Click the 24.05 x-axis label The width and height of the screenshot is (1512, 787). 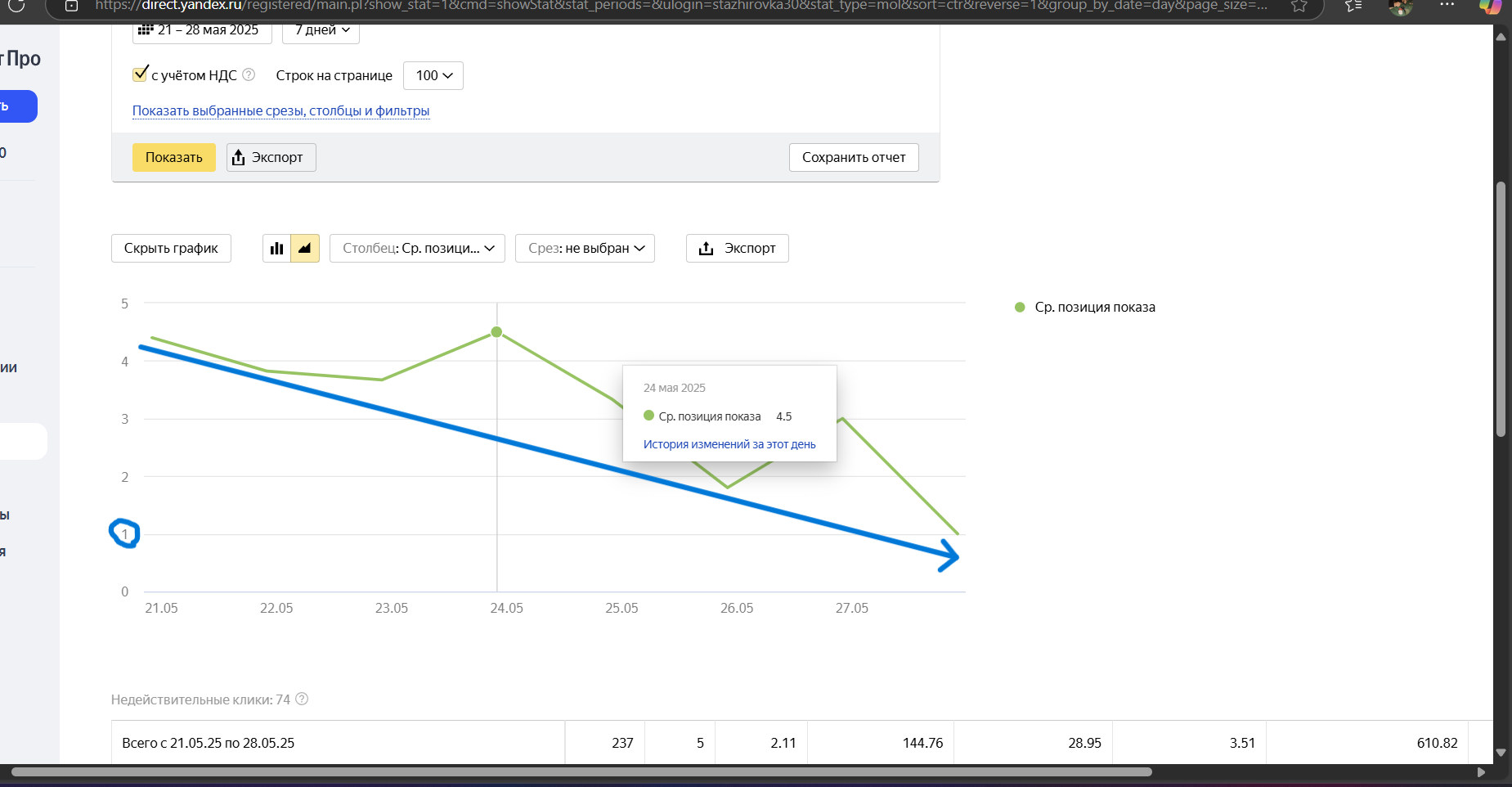506,608
